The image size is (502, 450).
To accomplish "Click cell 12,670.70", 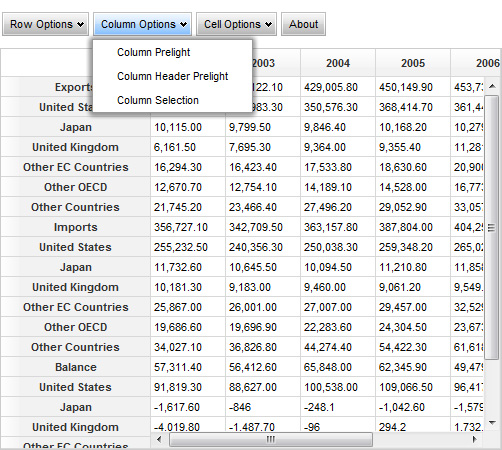I will tap(188, 187).
